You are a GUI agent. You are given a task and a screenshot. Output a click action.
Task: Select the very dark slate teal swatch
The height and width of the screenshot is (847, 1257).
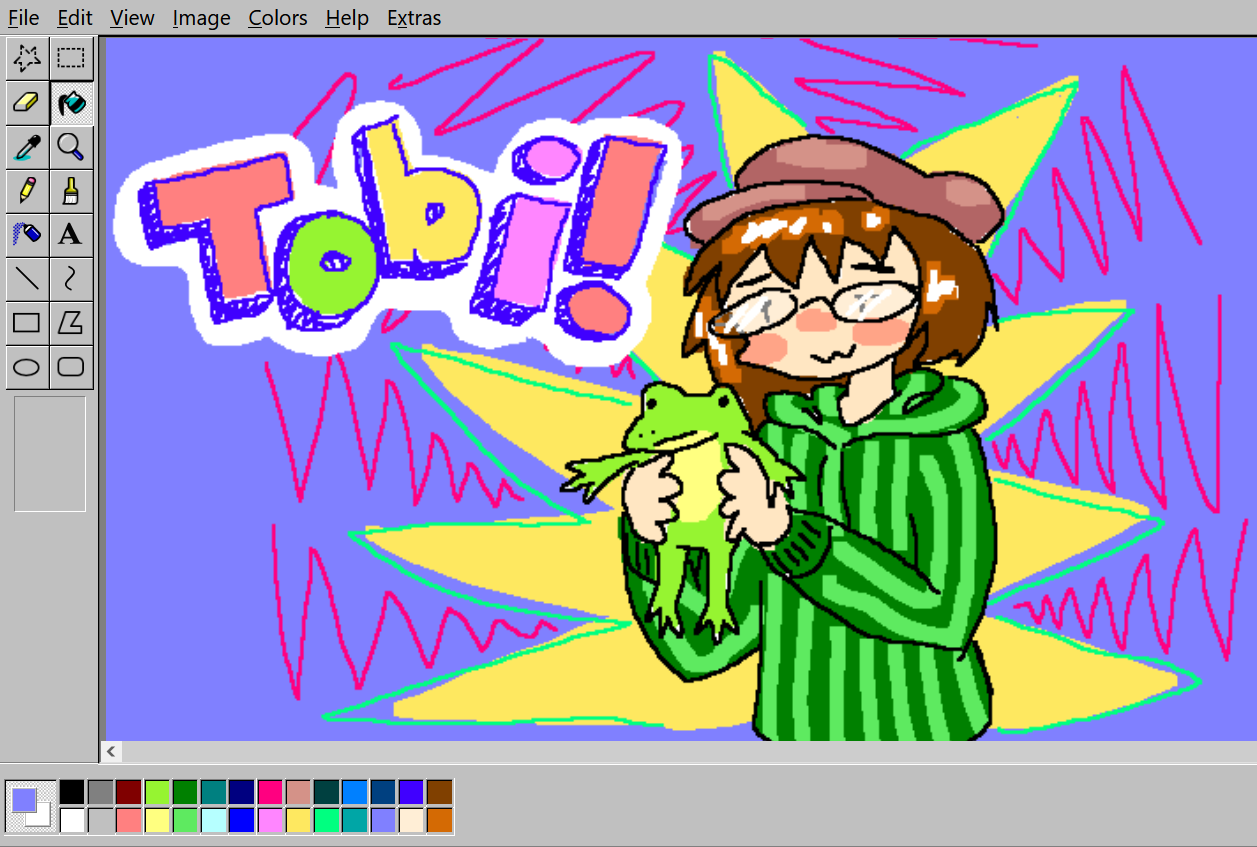pyautogui.click(x=326, y=792)
